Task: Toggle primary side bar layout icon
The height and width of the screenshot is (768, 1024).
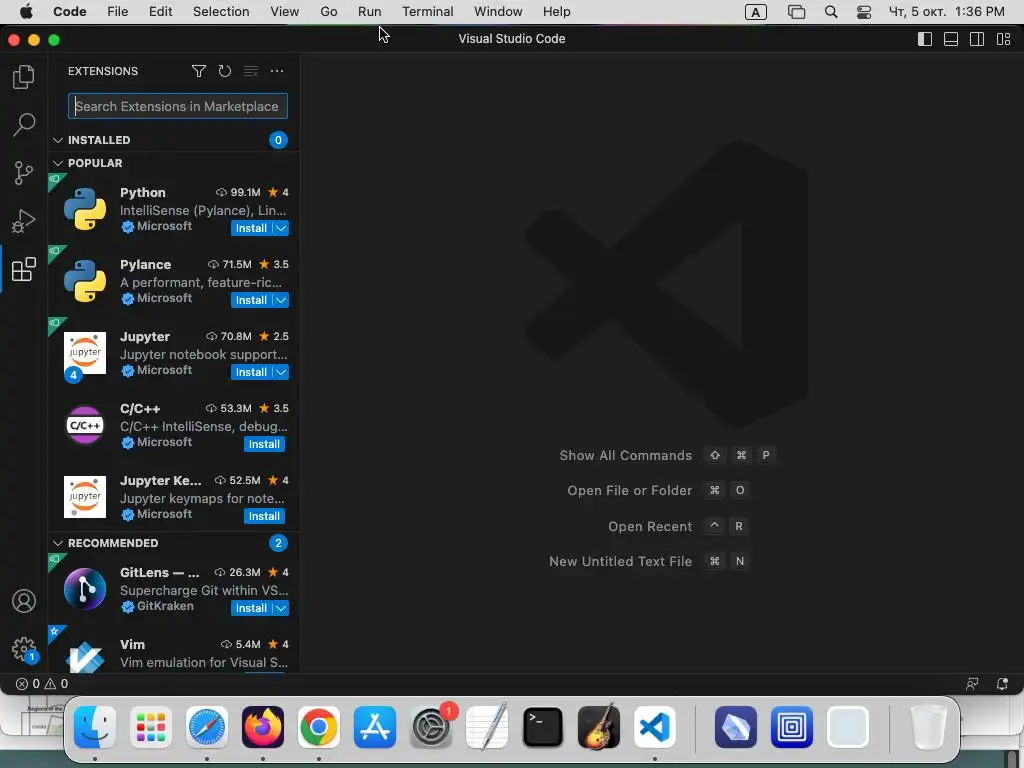Action: [925, 39]
